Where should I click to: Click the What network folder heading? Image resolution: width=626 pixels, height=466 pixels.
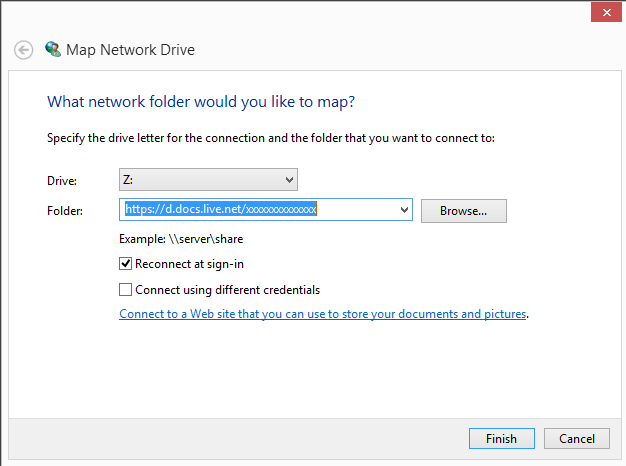(201, 102)
